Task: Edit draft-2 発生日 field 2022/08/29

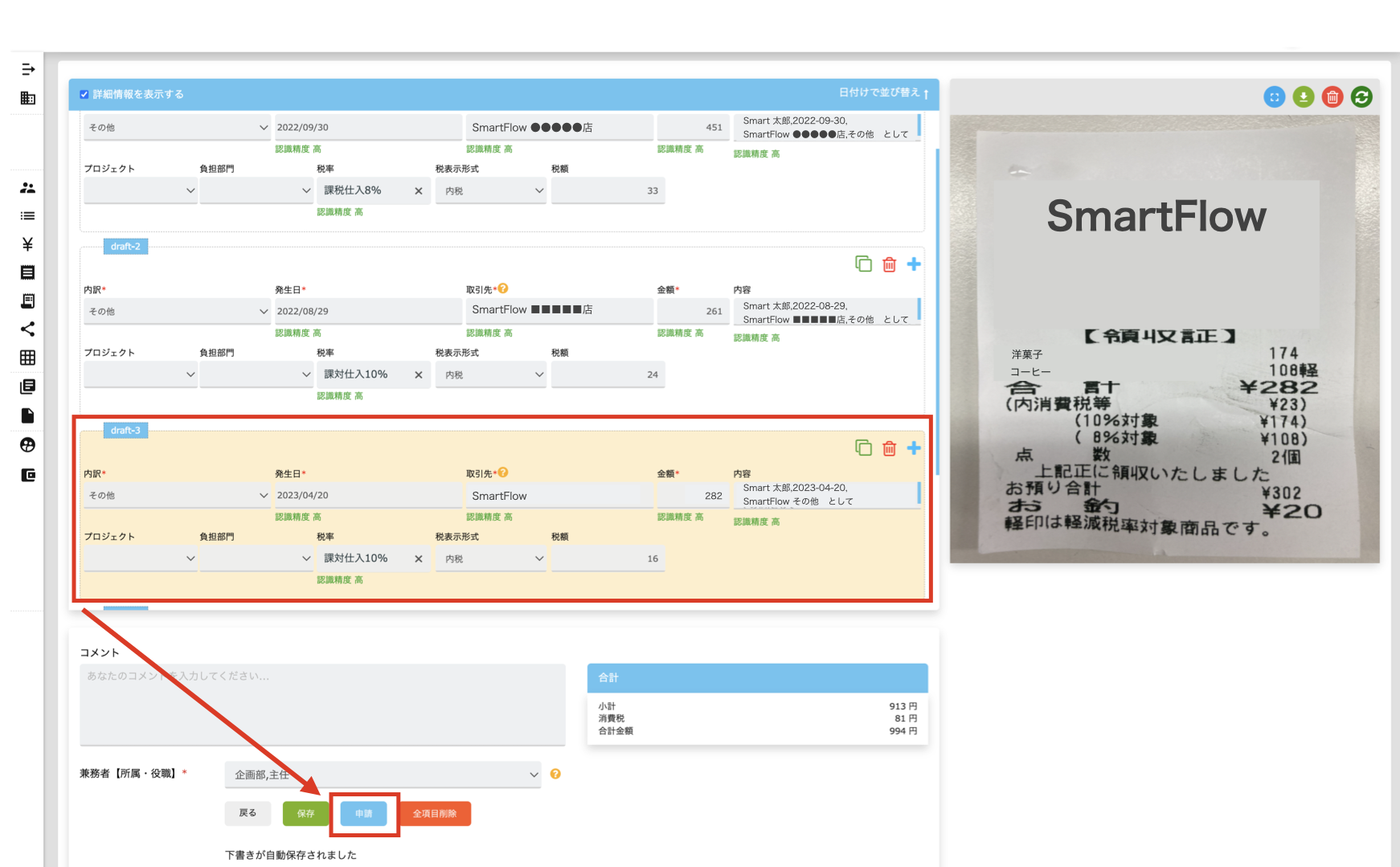Action: pos(368,312)
